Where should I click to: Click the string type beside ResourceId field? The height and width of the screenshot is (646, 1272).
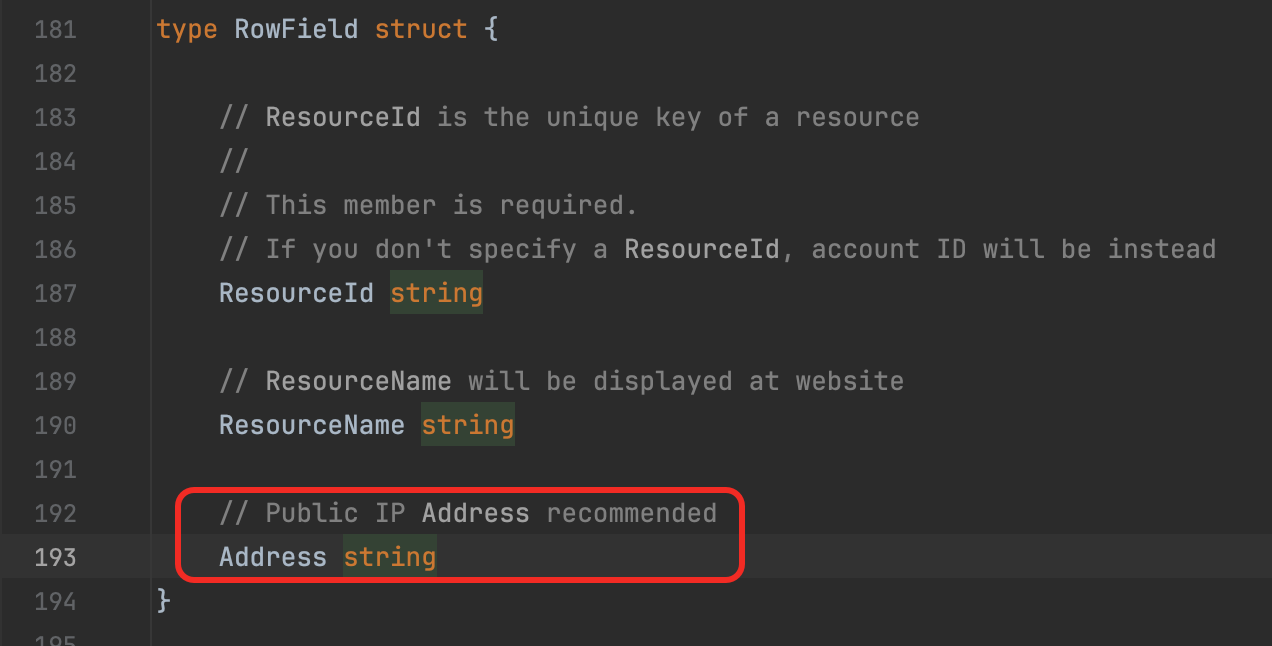coord(436,293)
